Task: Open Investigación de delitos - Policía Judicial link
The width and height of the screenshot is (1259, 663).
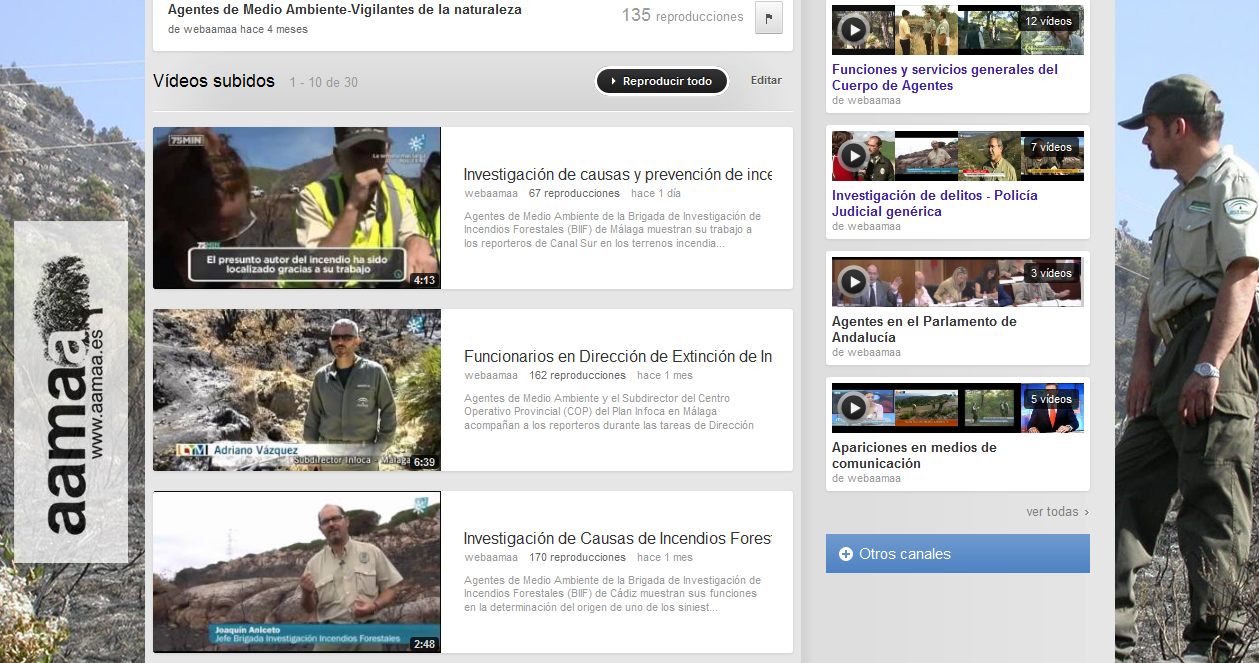Action: tap(934, 203)
